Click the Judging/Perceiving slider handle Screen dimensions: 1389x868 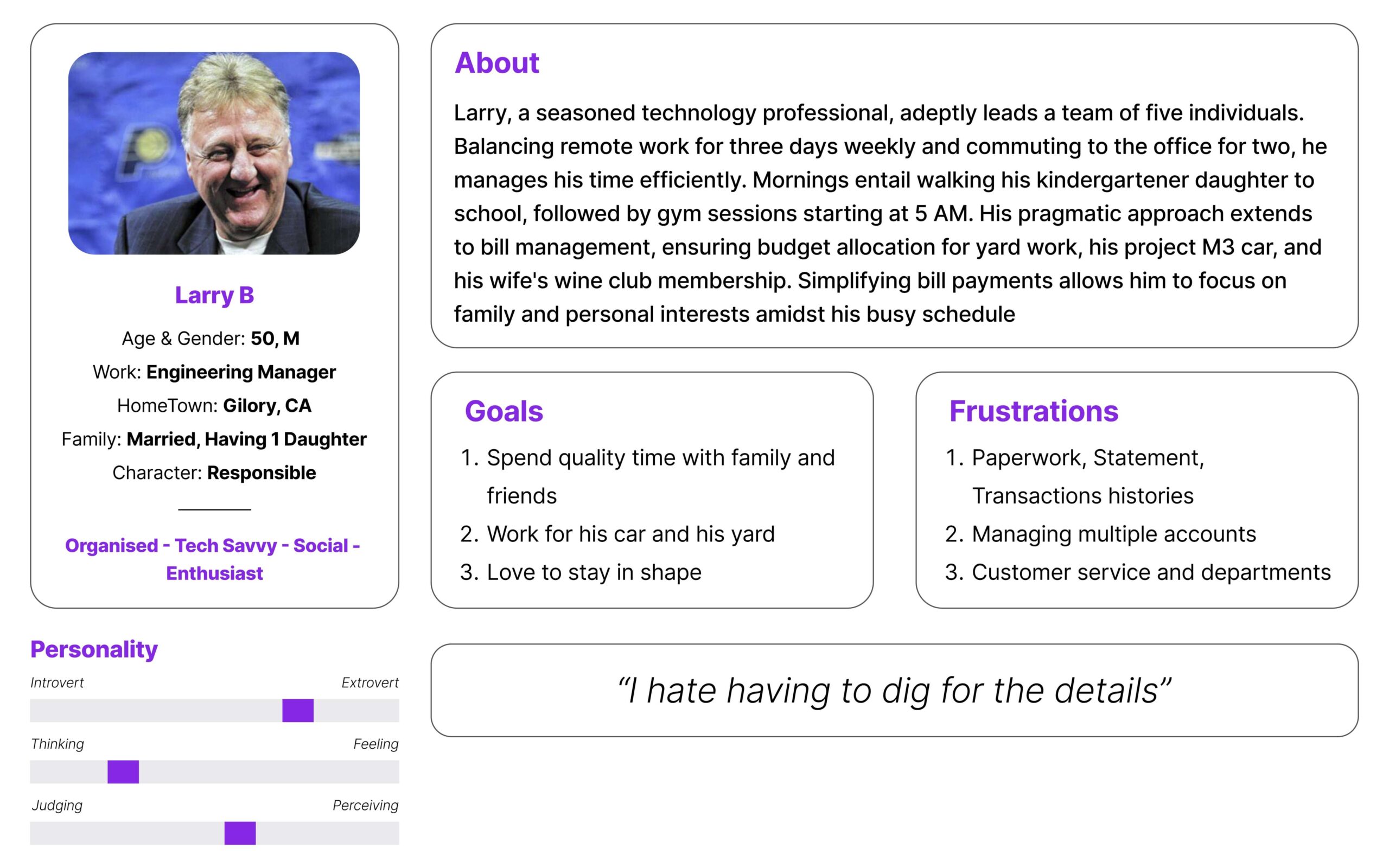(x=240, y=833)
